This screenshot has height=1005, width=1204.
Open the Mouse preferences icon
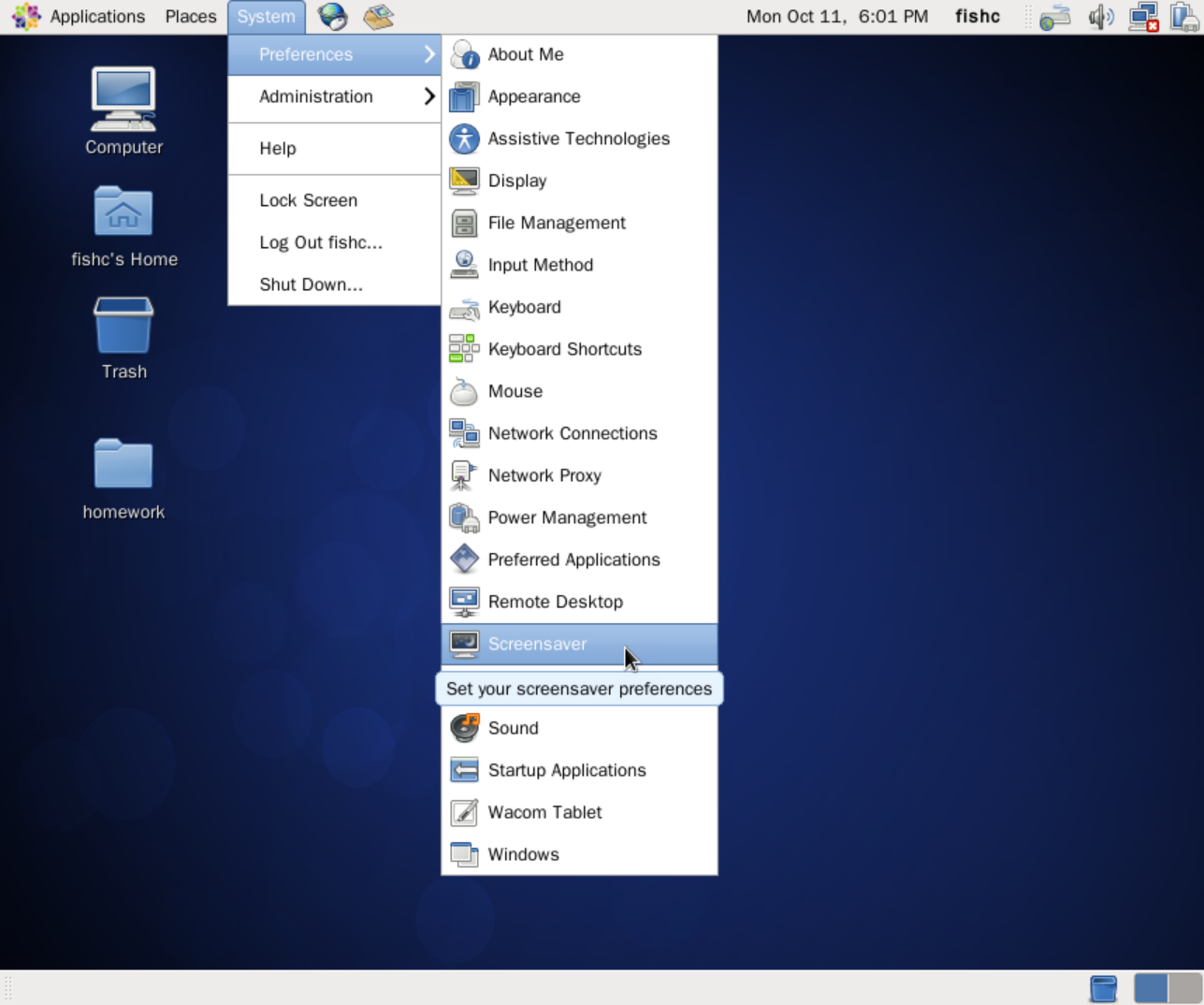coord(464,391)
